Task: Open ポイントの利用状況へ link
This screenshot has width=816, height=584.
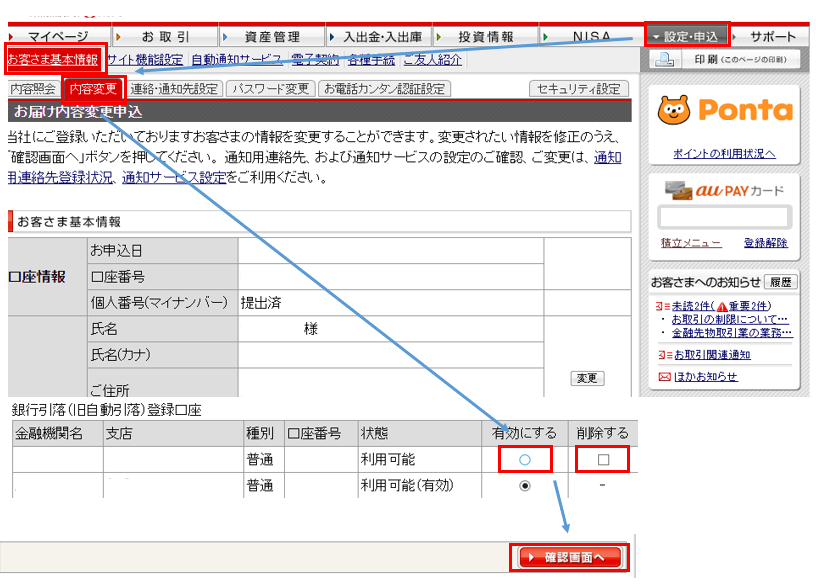Action: pyautogui.click(x=724, y=154)
